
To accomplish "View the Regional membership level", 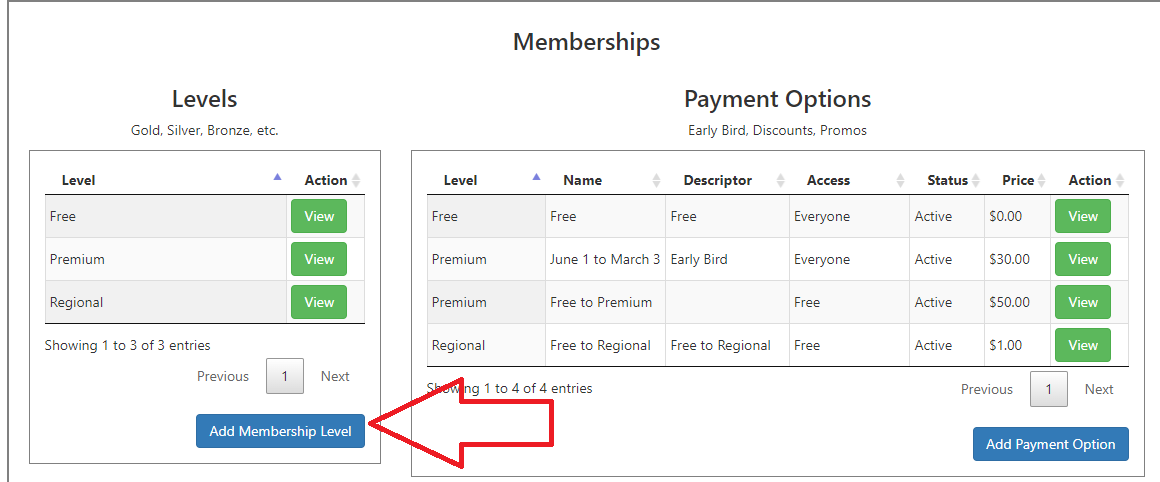I will 319,302.
